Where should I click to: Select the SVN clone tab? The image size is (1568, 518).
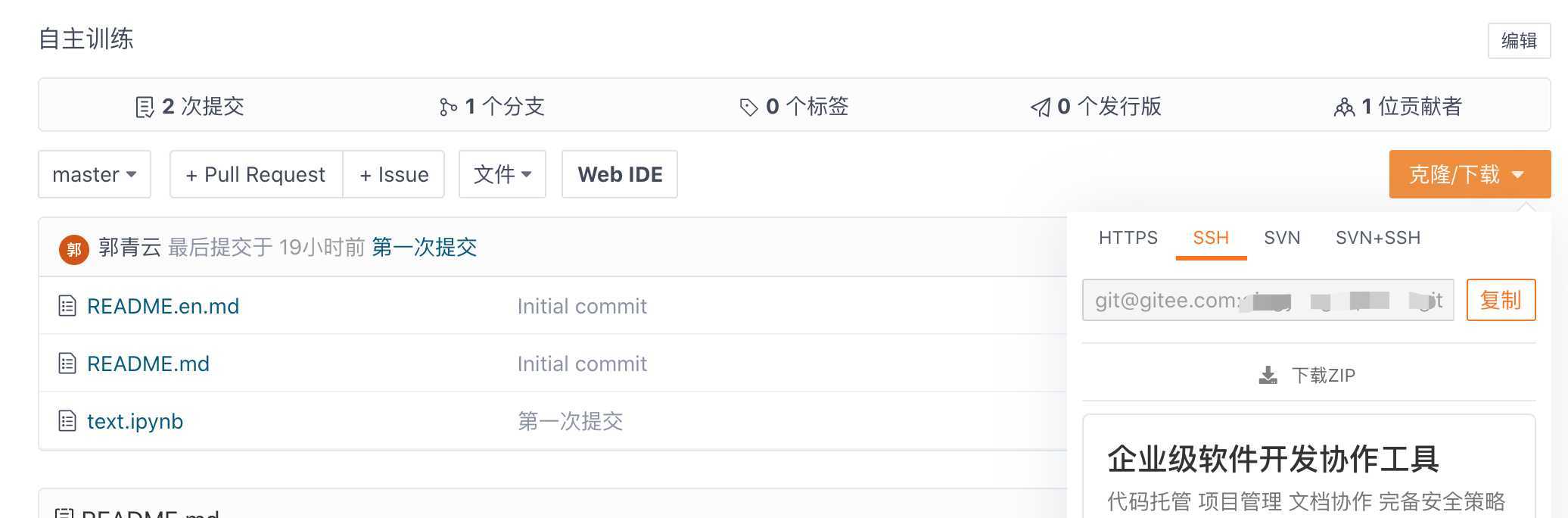[x=1282, y=238]
